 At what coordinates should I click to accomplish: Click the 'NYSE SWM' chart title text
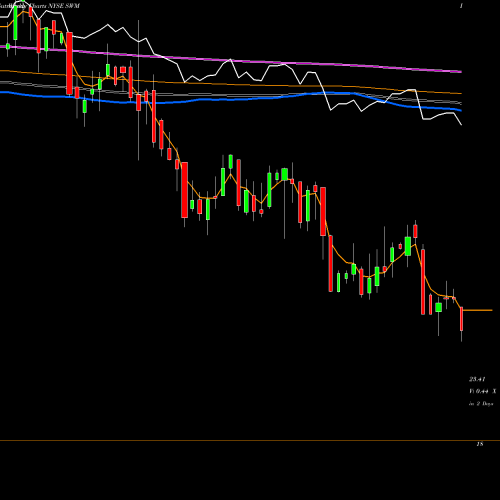[x=64, y=6]
